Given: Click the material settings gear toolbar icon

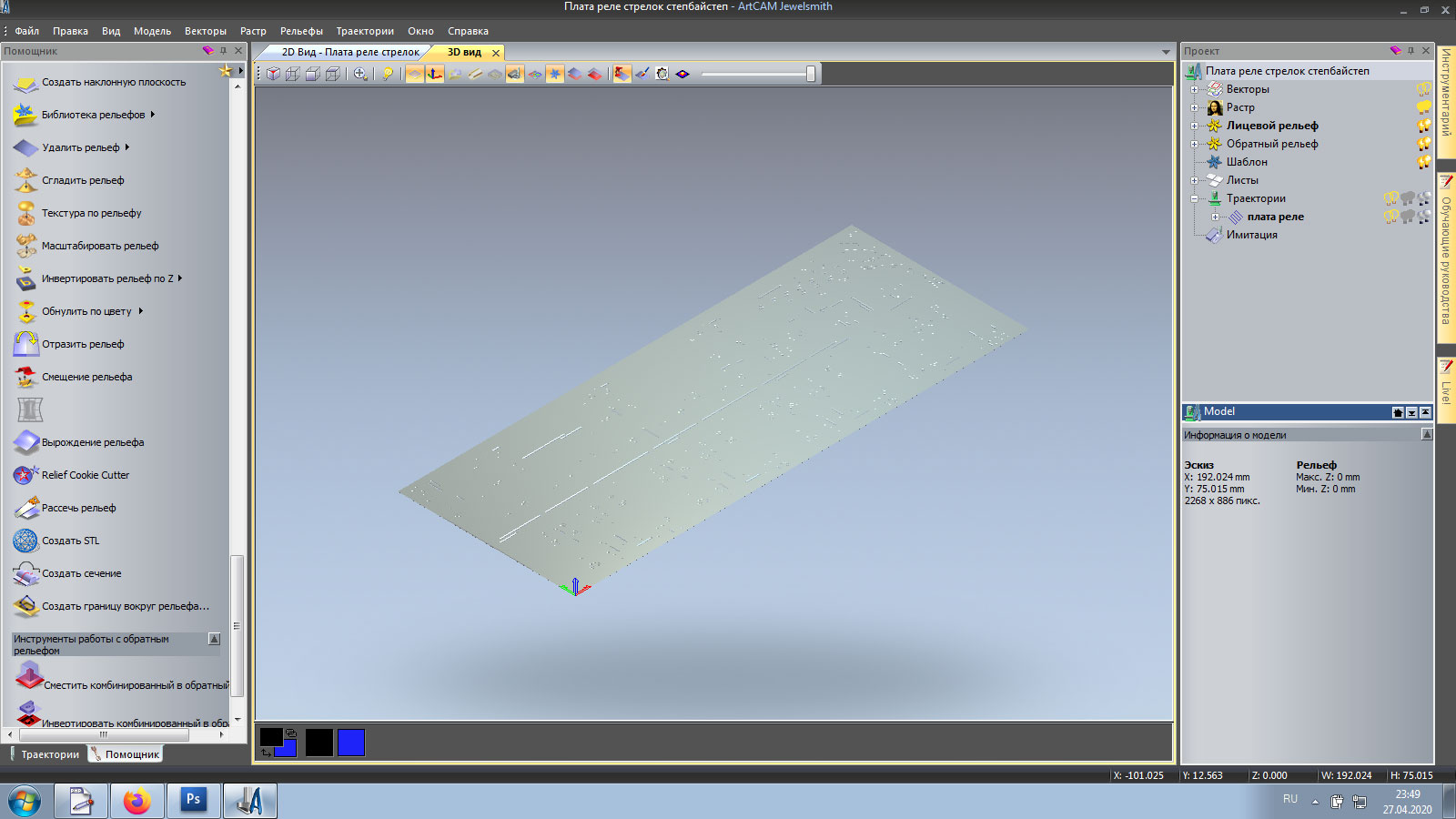Looking at the screenshot, I should point(662,74).
